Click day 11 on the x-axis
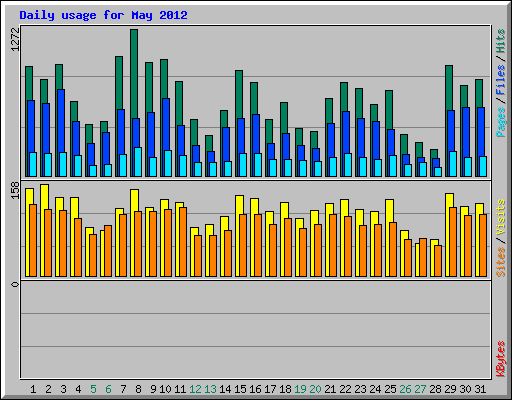 [180, 389]
